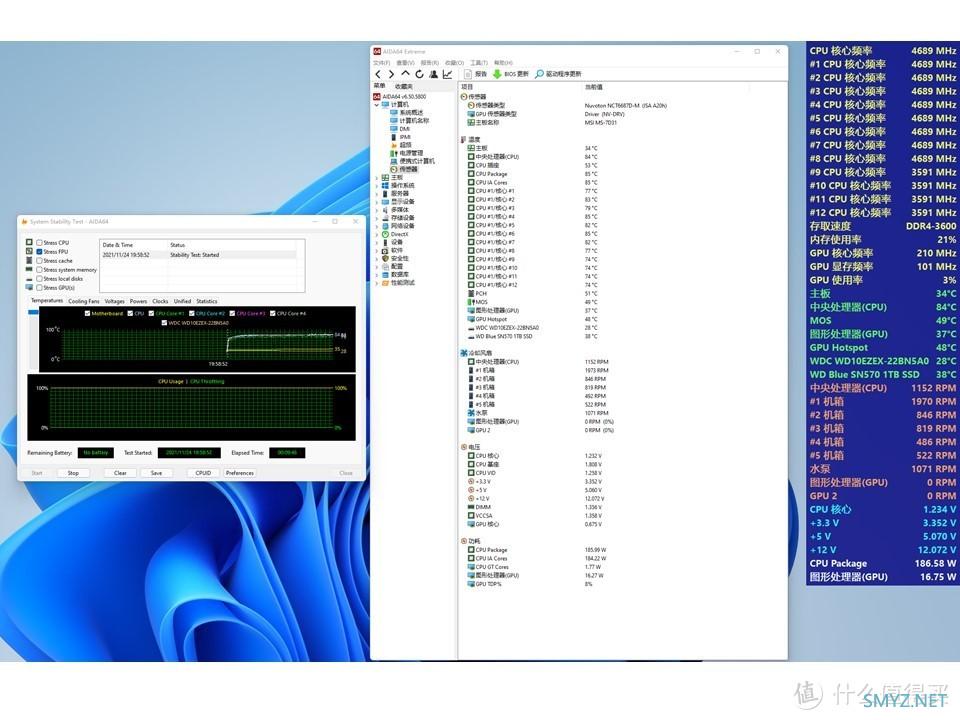The width and height of the screenshot is (960, 720).
Task: Click the 项目 column header
Action: 467,87
